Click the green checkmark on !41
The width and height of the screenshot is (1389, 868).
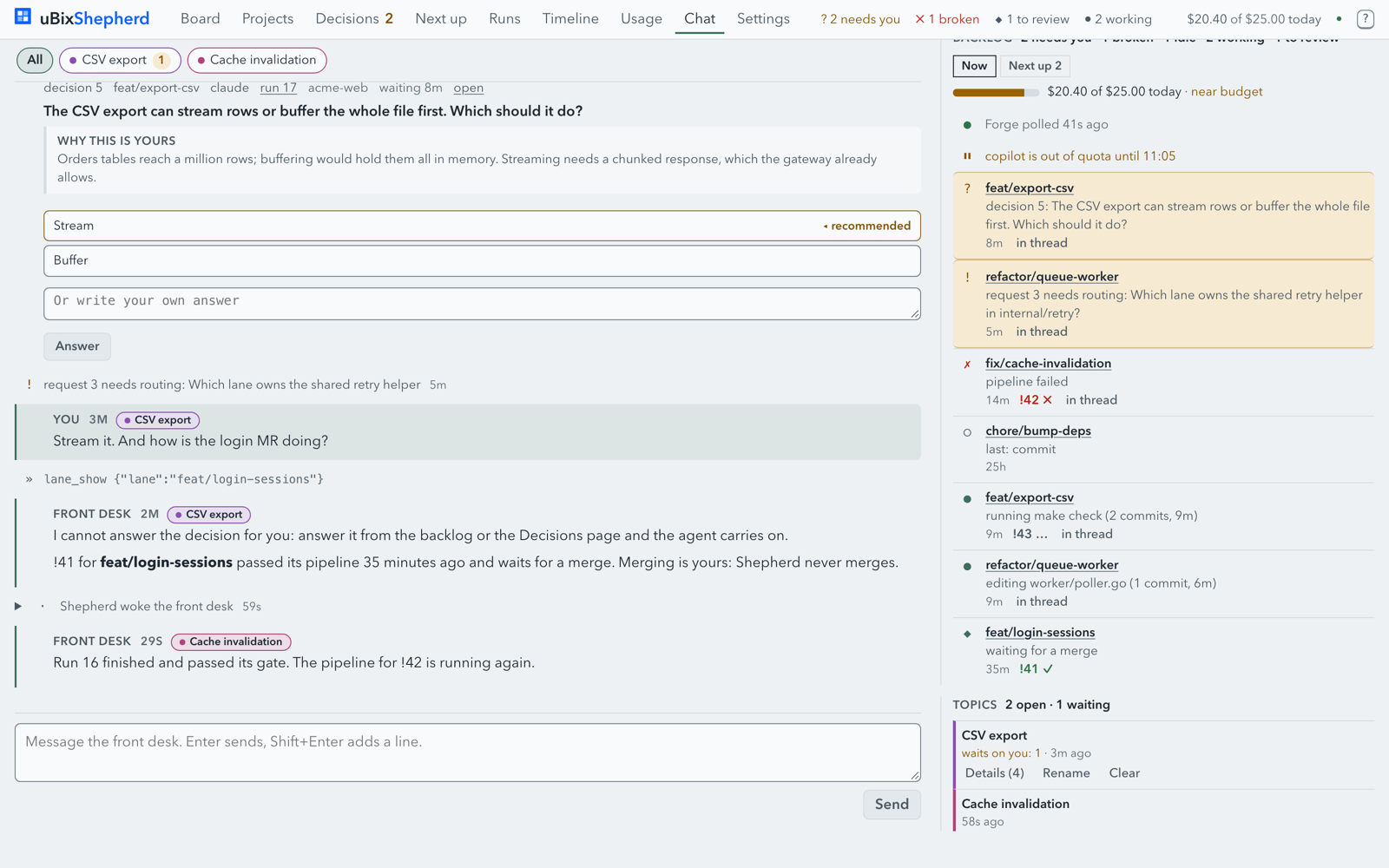[1048, 669]
